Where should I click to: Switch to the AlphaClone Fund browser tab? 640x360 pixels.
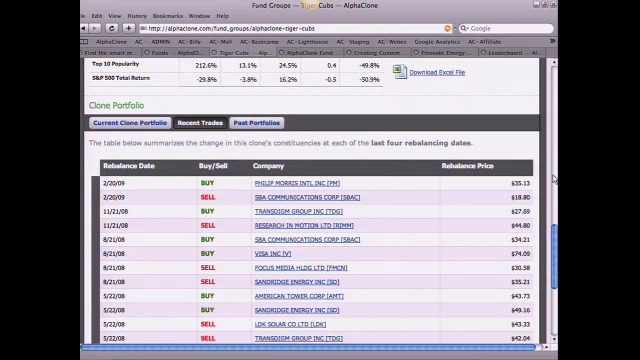click(309, 53)
